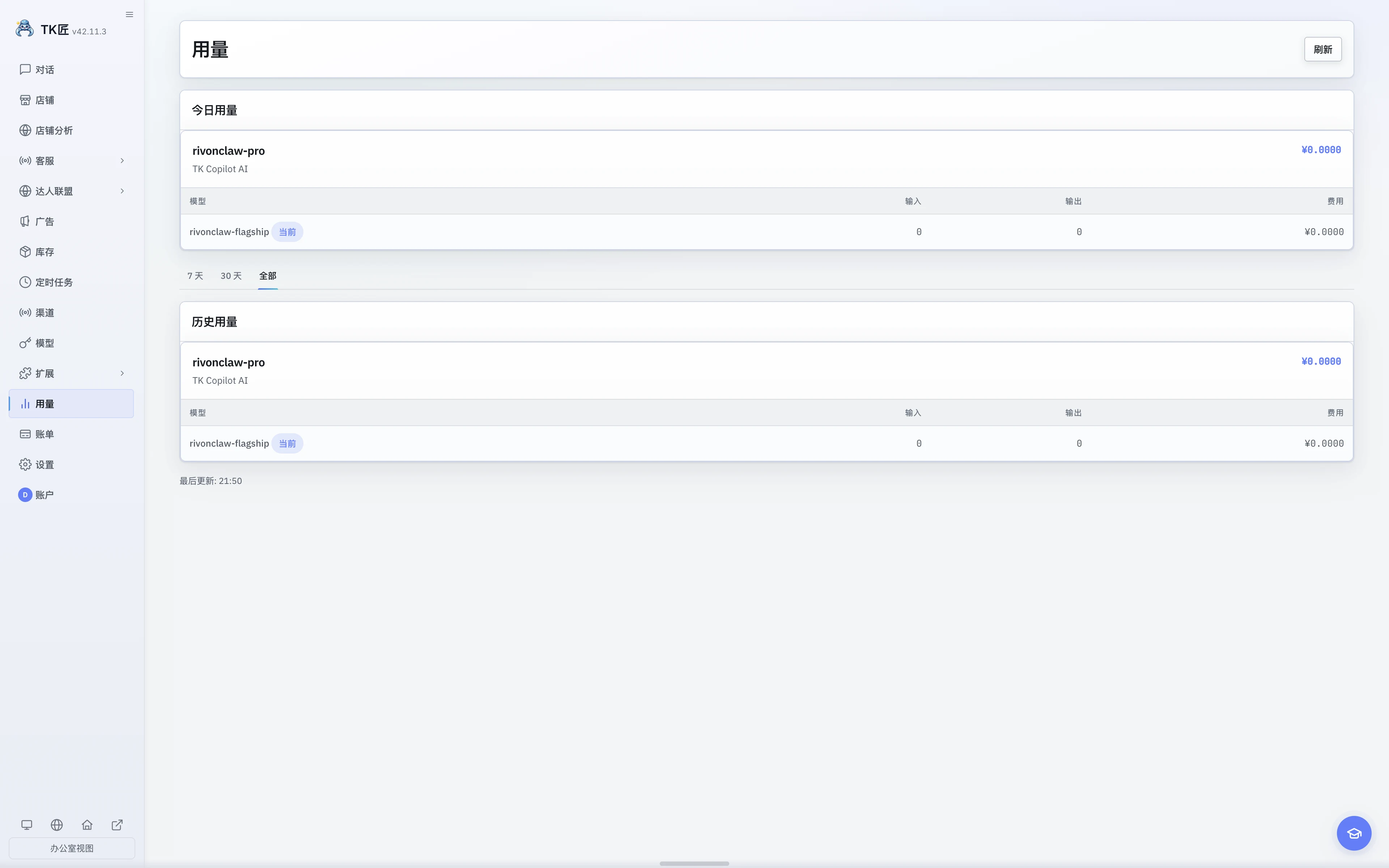Expand the 扩展 submenu chevron
Viewport: 1389px width, 868px height.
(122, 374)
